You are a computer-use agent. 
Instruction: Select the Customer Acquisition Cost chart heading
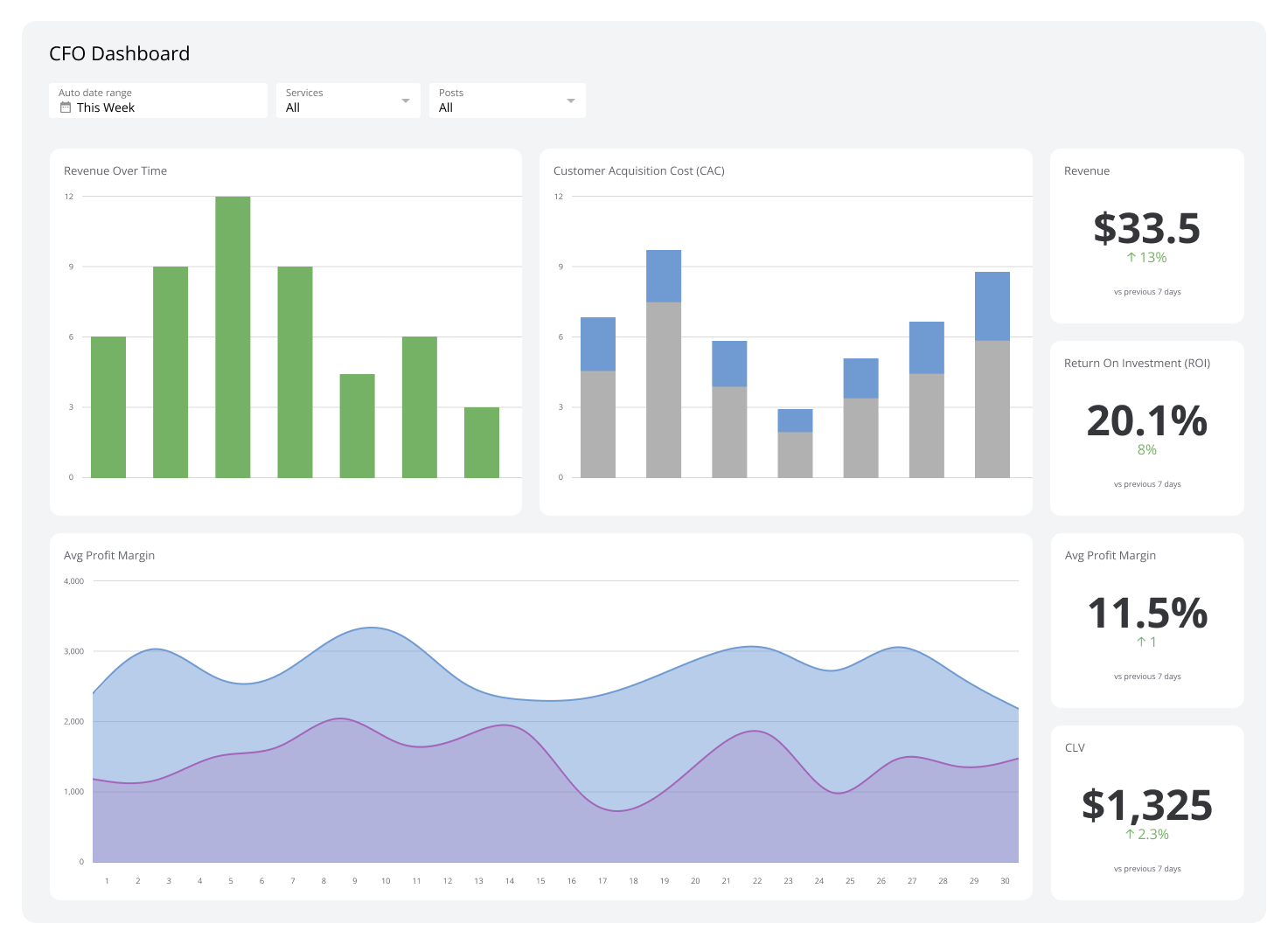point(639,170)
